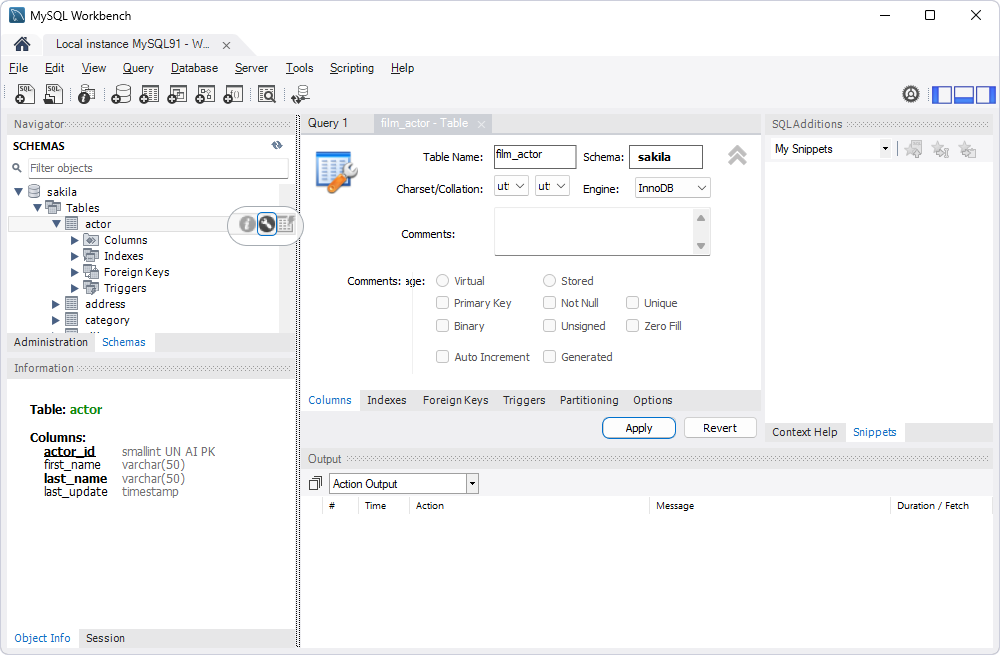Image resolution: width=1000 pixels, height=655 pixels.
Task: Open an SQL script file in new tab
Action: [x=53, y=94]
